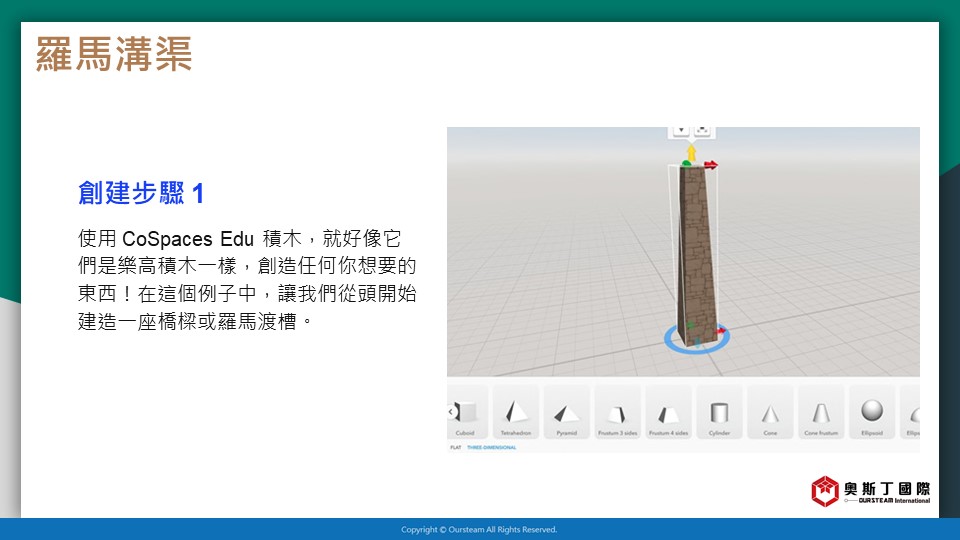Click the left scroll arrow in shapes library

[x=451, y=411]
